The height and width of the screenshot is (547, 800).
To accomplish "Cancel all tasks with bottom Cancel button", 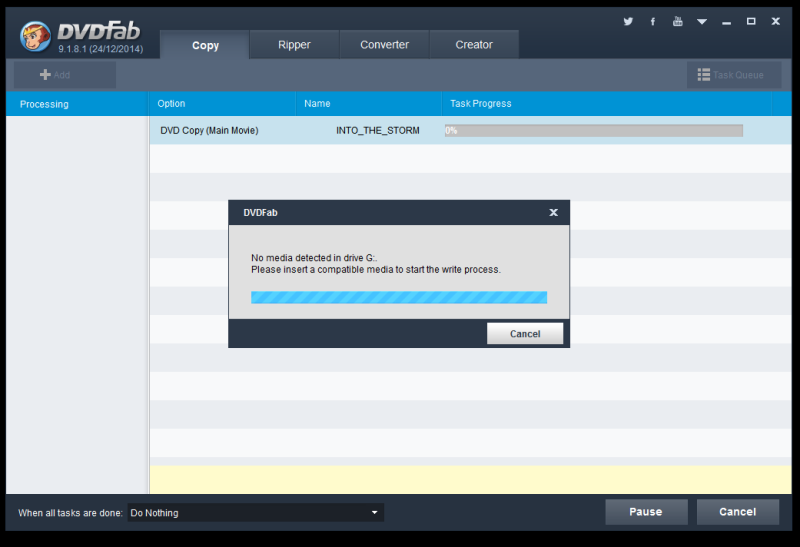I will pos(738,512).
